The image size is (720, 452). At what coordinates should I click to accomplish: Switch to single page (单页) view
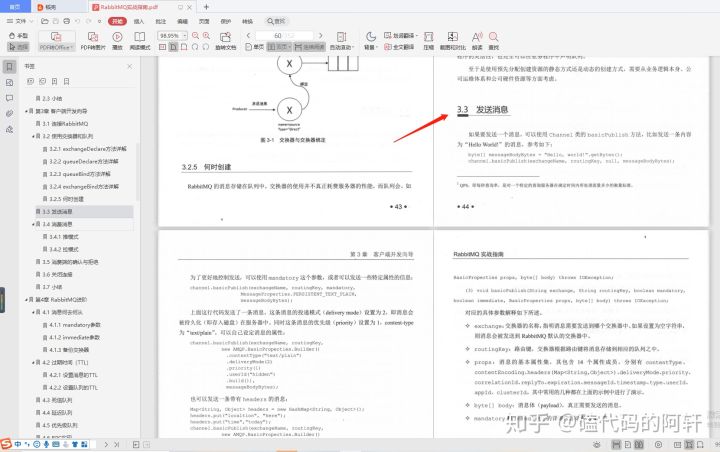[x=254, y=47]
